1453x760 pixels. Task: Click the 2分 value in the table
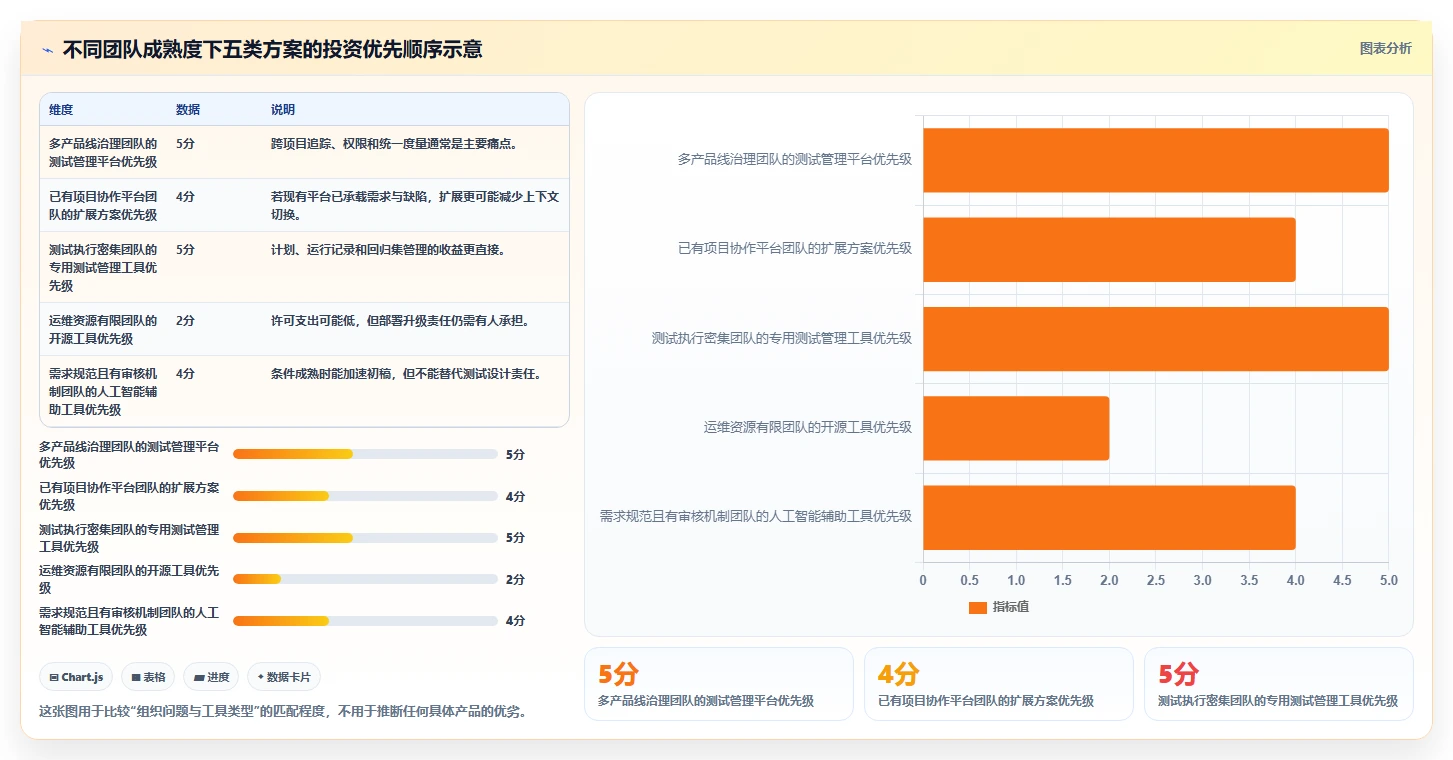tap(185, 321)
